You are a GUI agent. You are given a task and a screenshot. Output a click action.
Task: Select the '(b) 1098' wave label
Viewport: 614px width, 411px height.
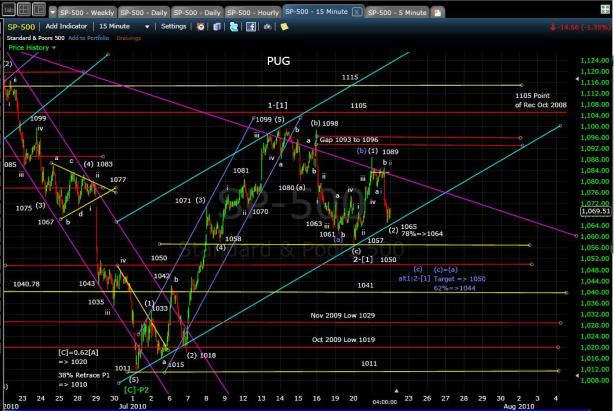tap(324, 123)
